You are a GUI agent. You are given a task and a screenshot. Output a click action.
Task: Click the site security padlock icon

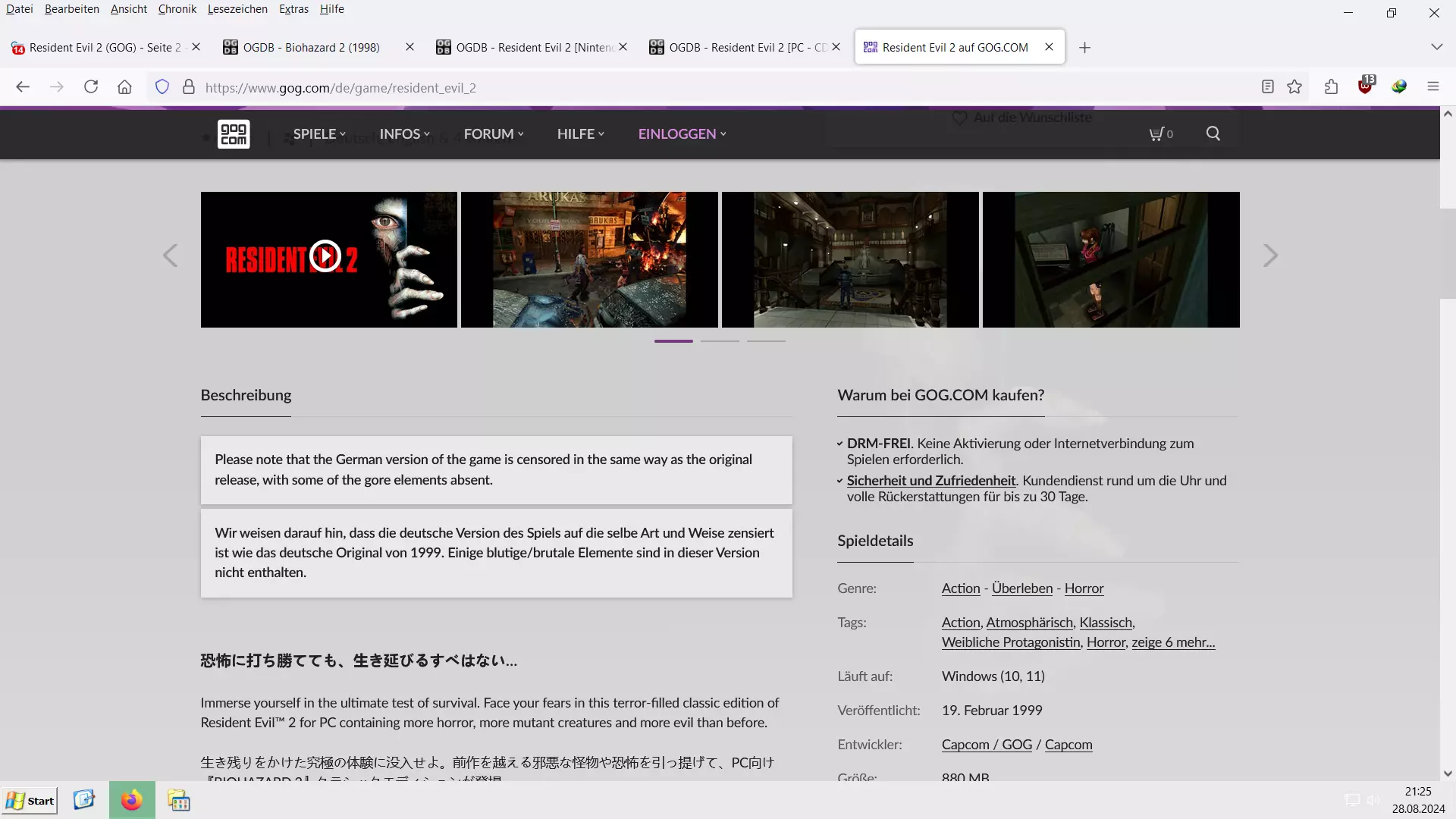point(189,87)
